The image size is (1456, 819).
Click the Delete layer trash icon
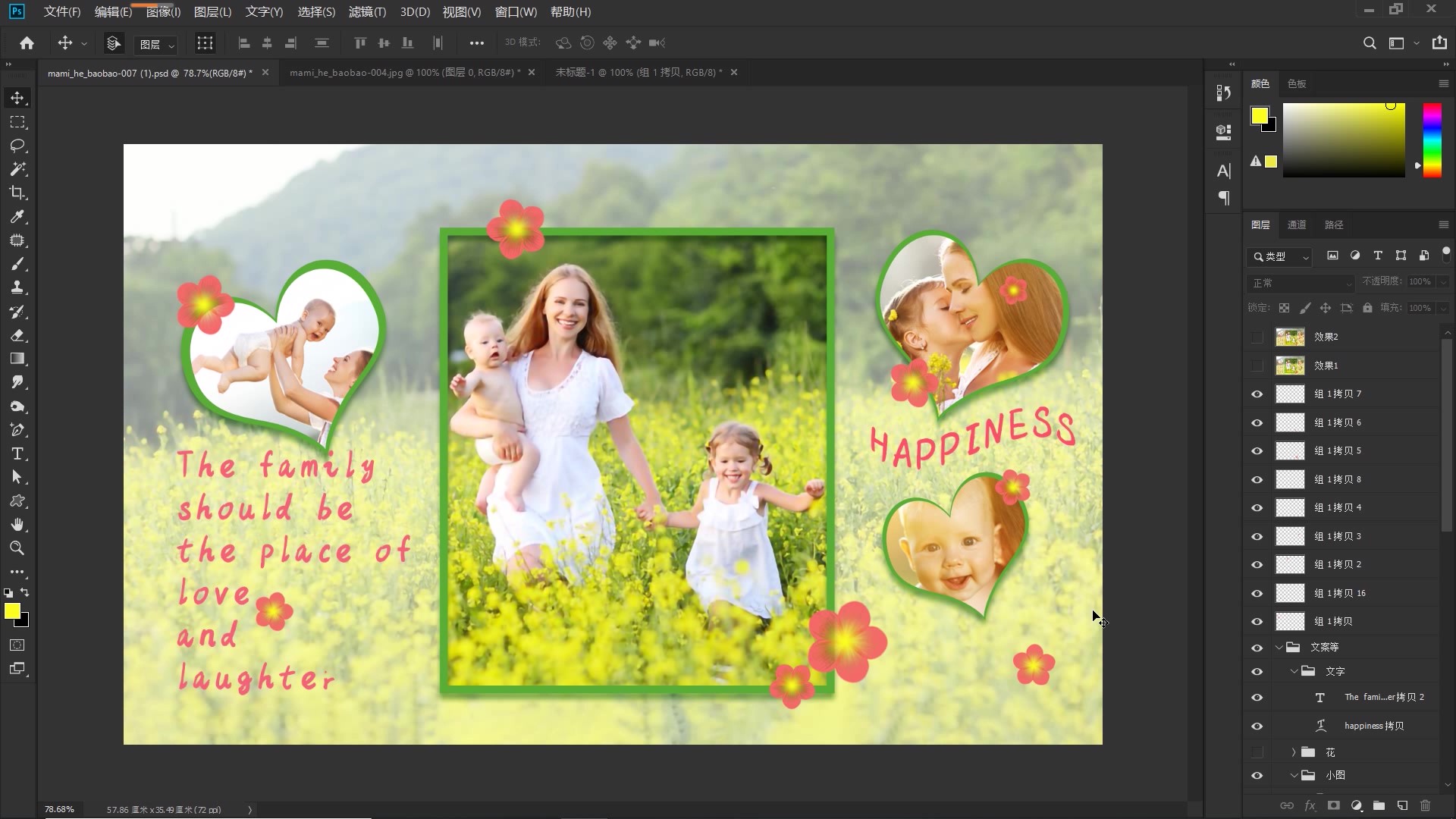coord(1425,805)
